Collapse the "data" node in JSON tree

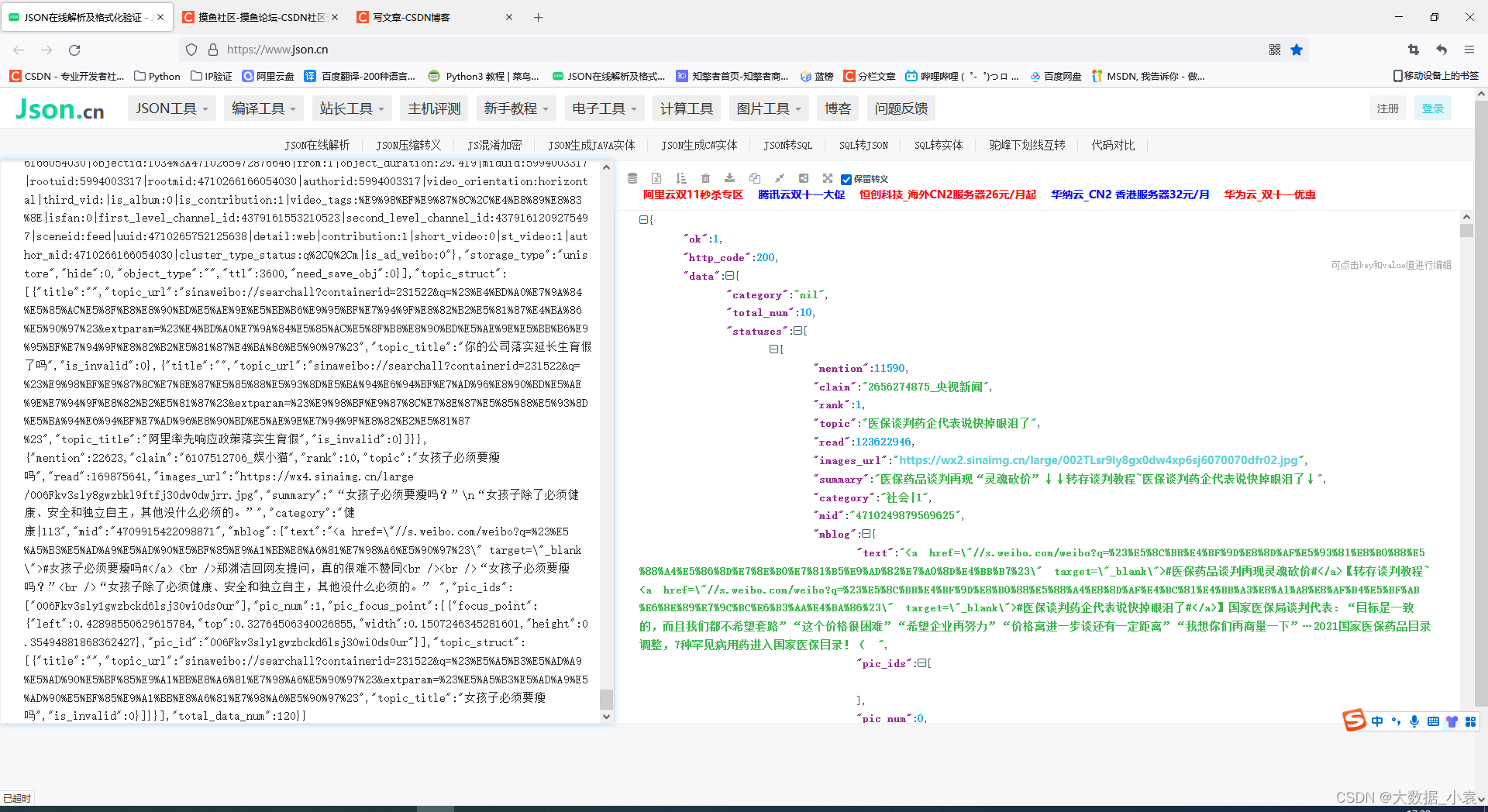point(729,276)
